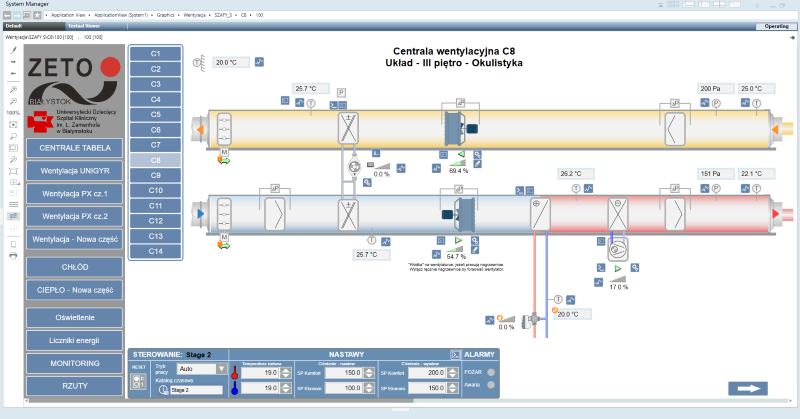
Task: Click link icon right of compressor play arrow
Action: 635,267
